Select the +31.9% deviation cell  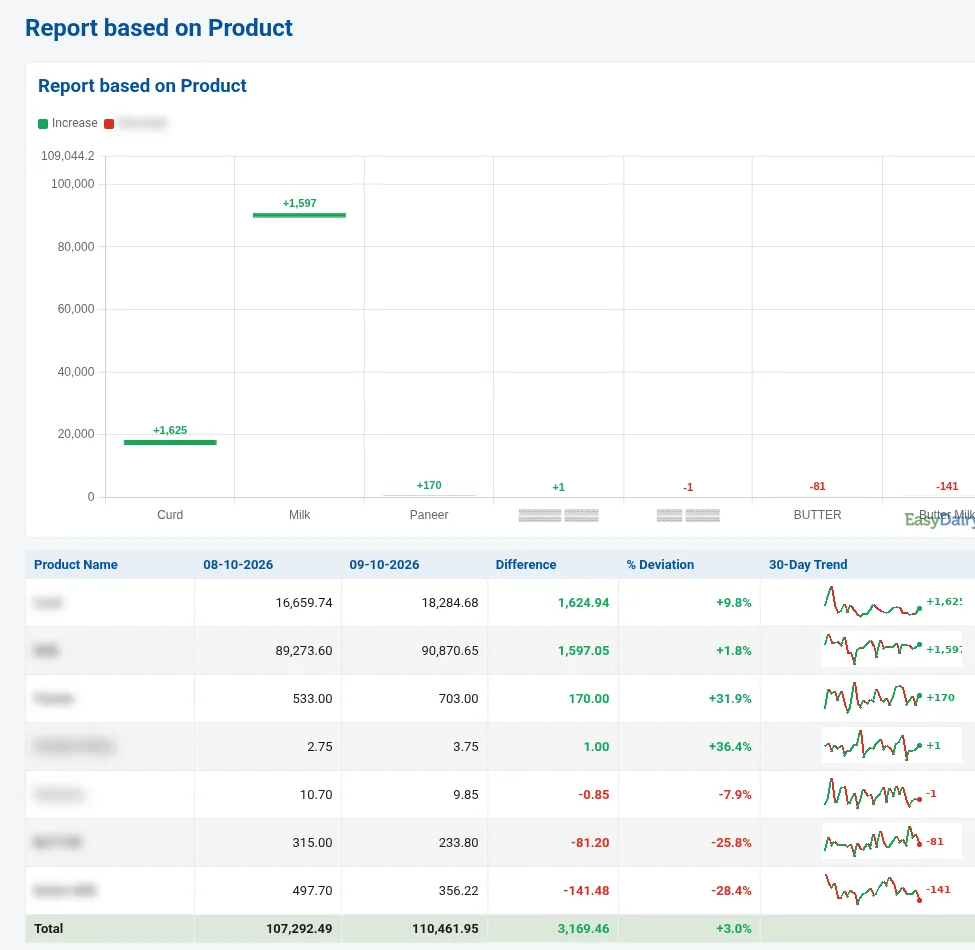click(x=689, y=698)
